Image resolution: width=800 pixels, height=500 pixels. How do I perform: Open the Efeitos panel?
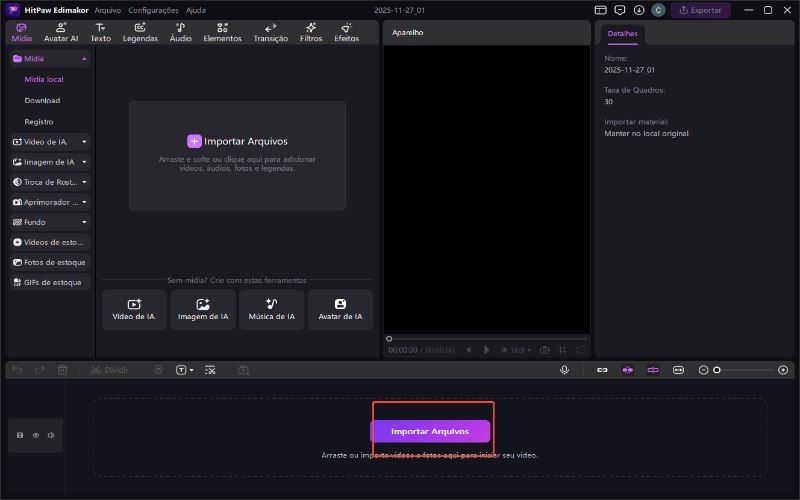point(346,32)
